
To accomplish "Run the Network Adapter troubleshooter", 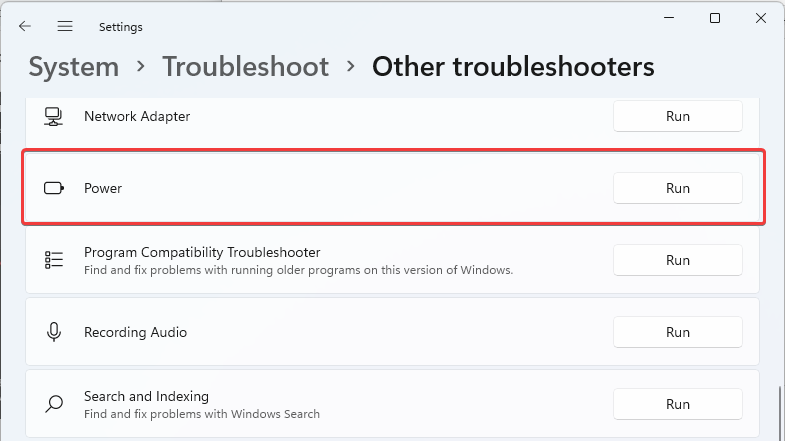I will pyautogui.click(x=677, y=116).
